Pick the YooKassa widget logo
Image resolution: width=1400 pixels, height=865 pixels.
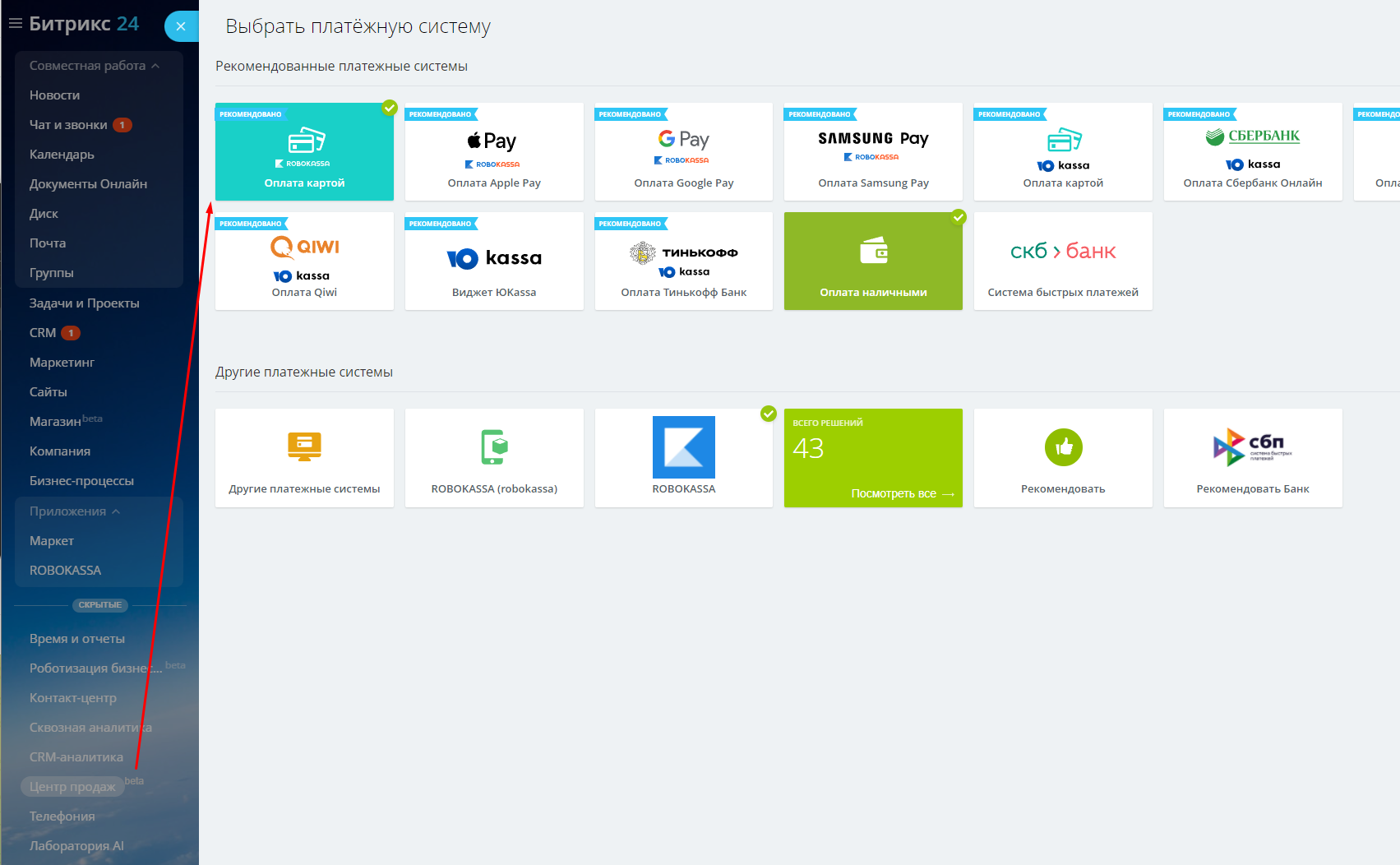[x=494, y=258]
